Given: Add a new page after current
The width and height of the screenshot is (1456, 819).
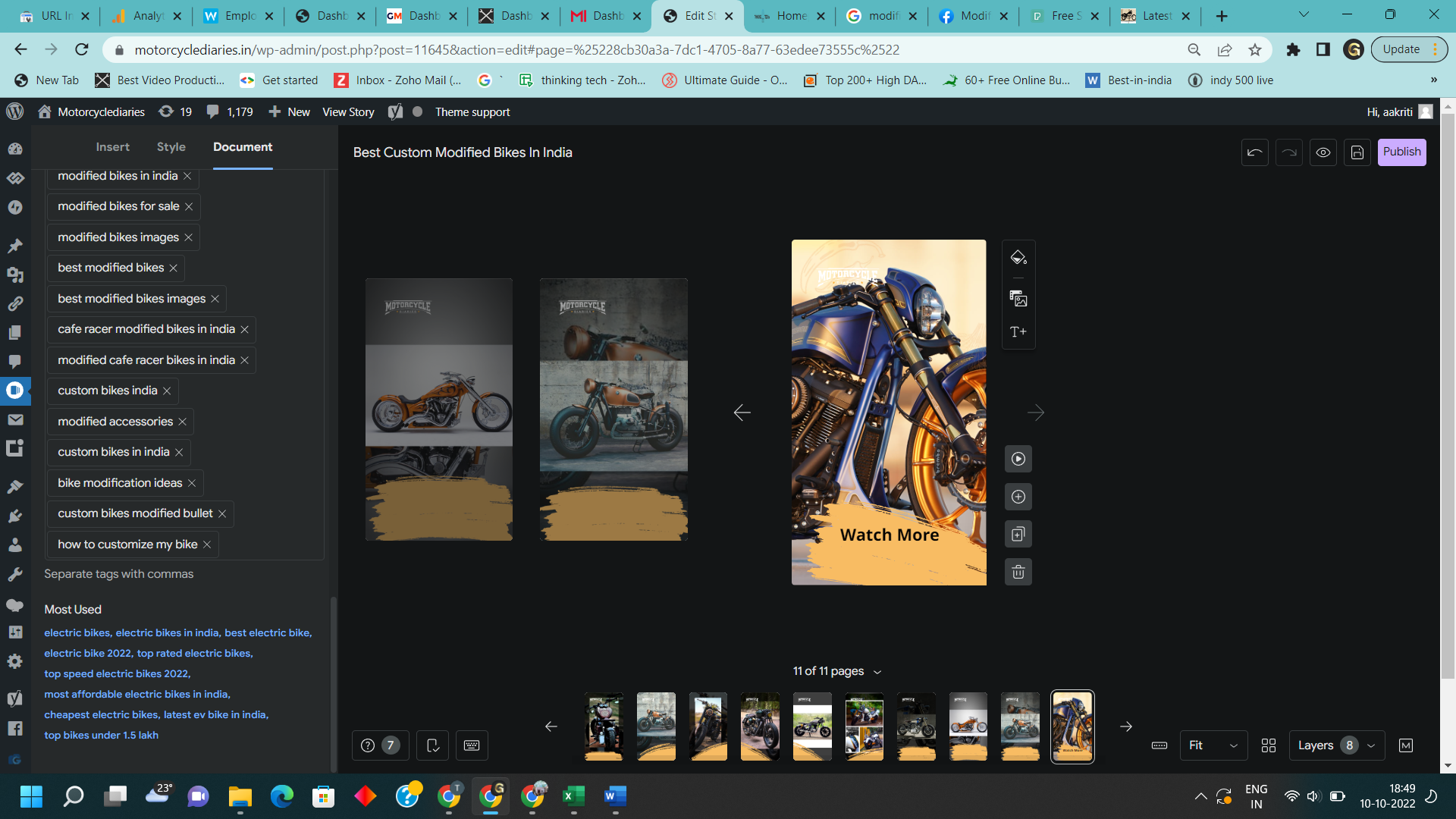Looking at the screenshot, I should click(1018, 497).
